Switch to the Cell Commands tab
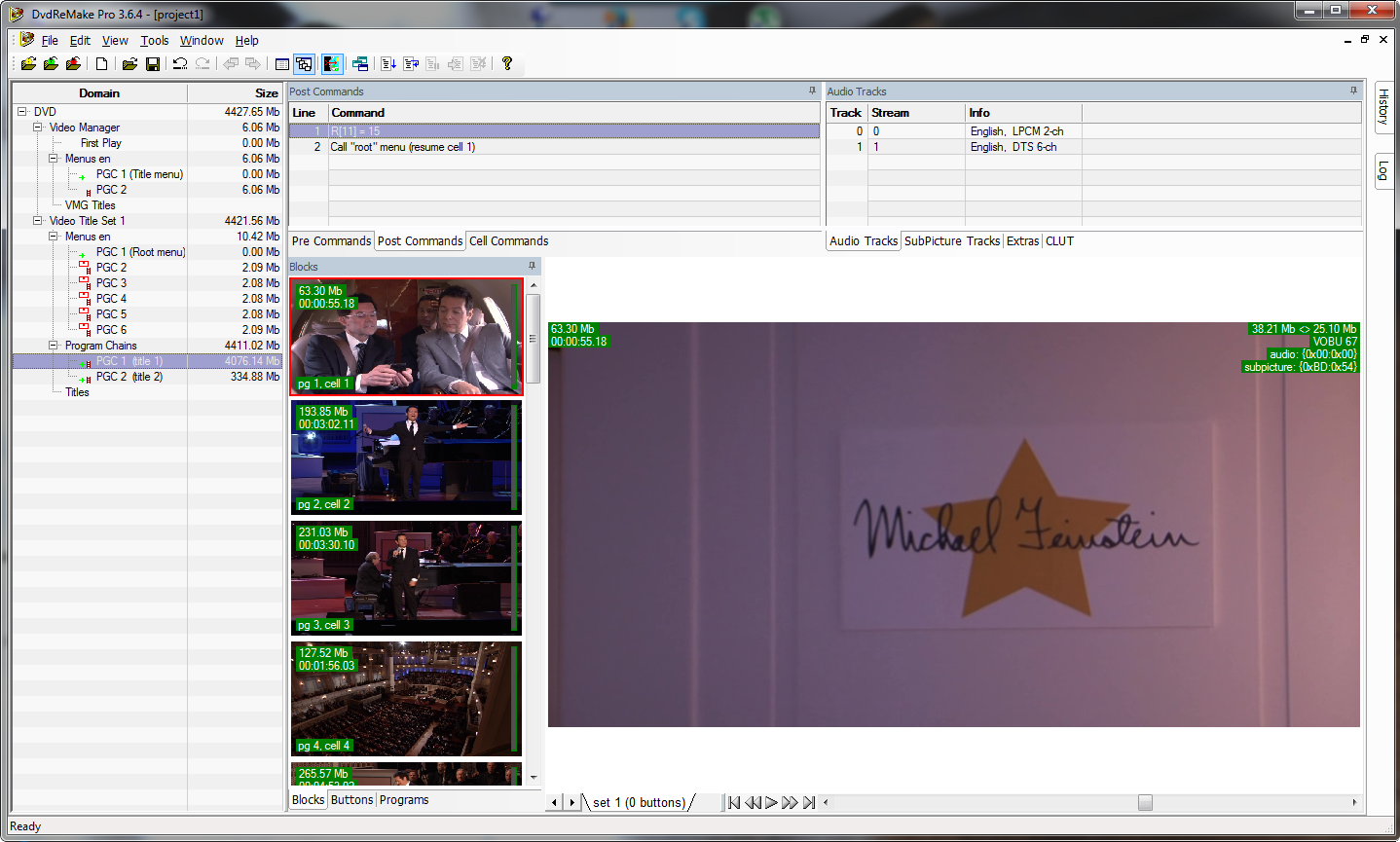The height and width of the screenshot is (842, 1400). tap(508, 241)
